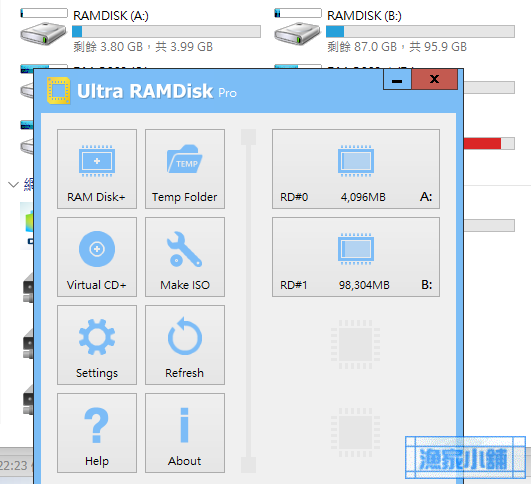Open the Virtual CD+ tile

pyautogui.click(x=97, y=257)
